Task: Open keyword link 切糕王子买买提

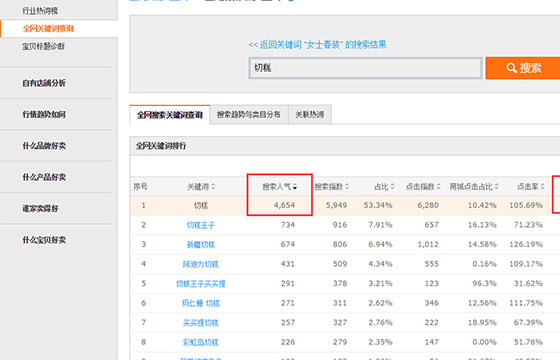Action: click(201, 284)
